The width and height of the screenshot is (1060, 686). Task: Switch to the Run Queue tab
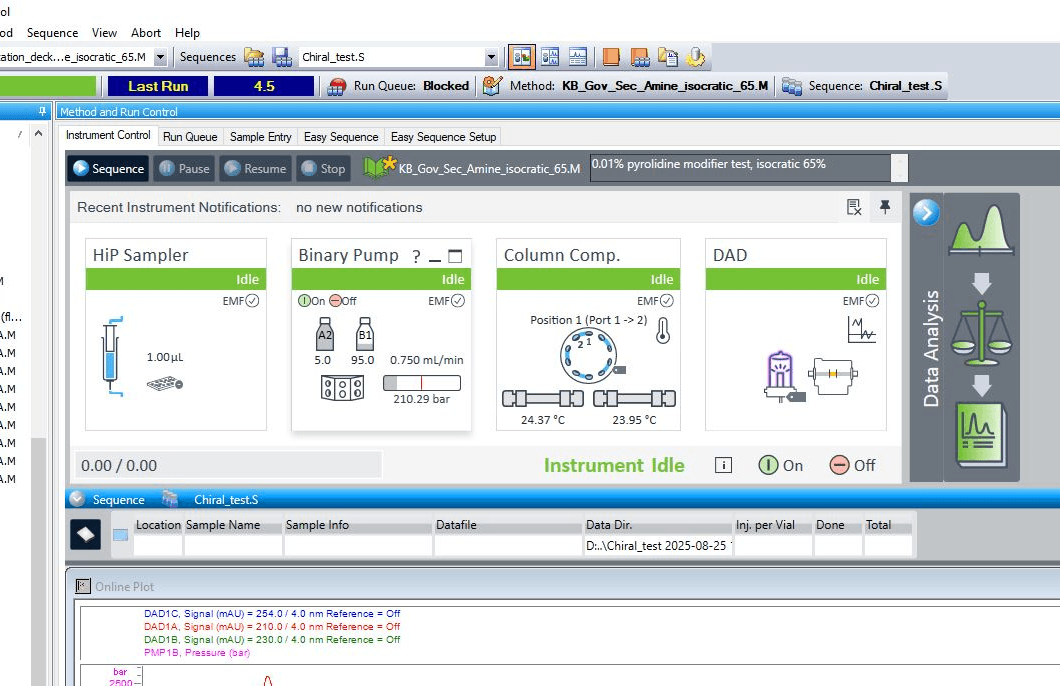(190, 137)
